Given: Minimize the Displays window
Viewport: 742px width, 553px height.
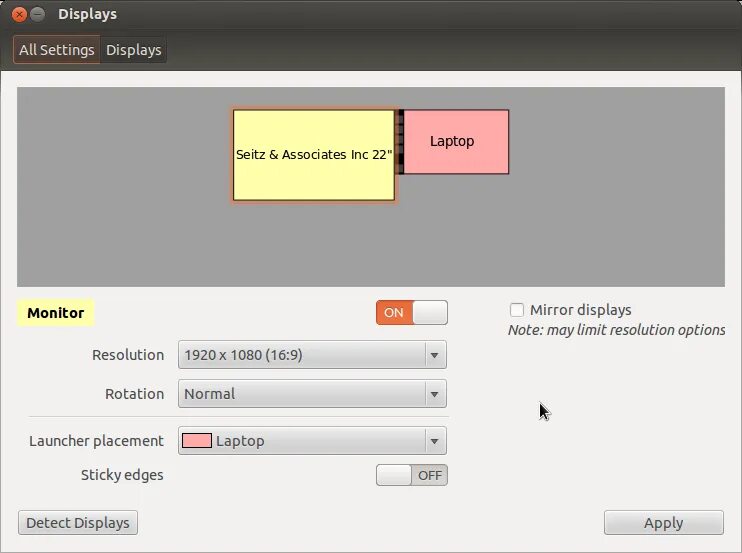Looking at the screenshot, I should [x=38, y=15].
